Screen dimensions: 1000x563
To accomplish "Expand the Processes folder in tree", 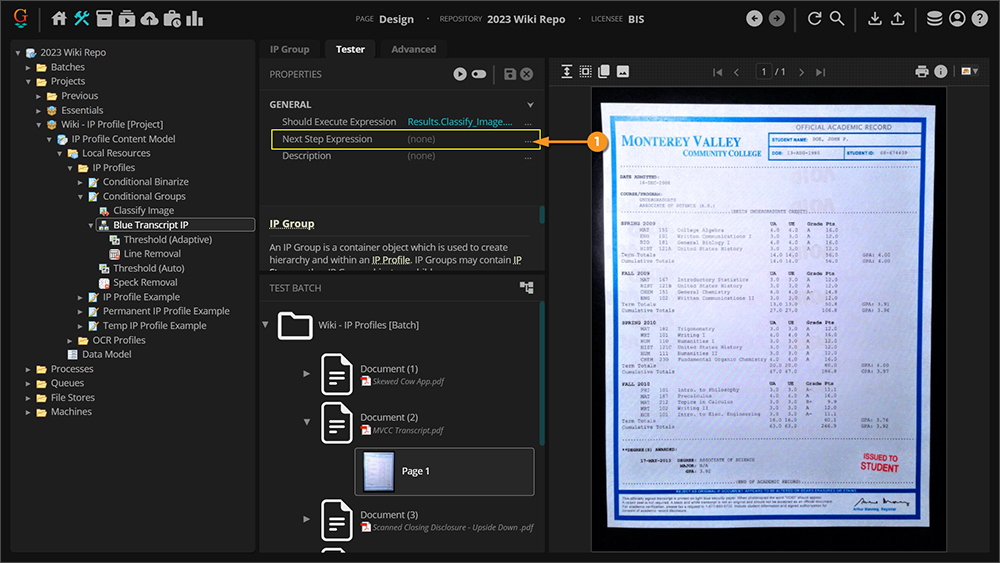I will (29, 369).
